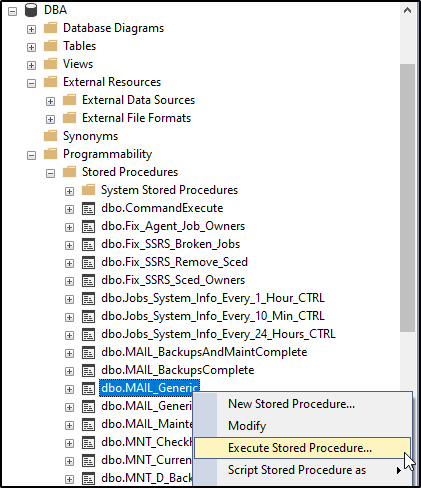
Task: Select dbo.MAIL_BackupsAndMaintComplete procedure name
Action: point(204,352)
